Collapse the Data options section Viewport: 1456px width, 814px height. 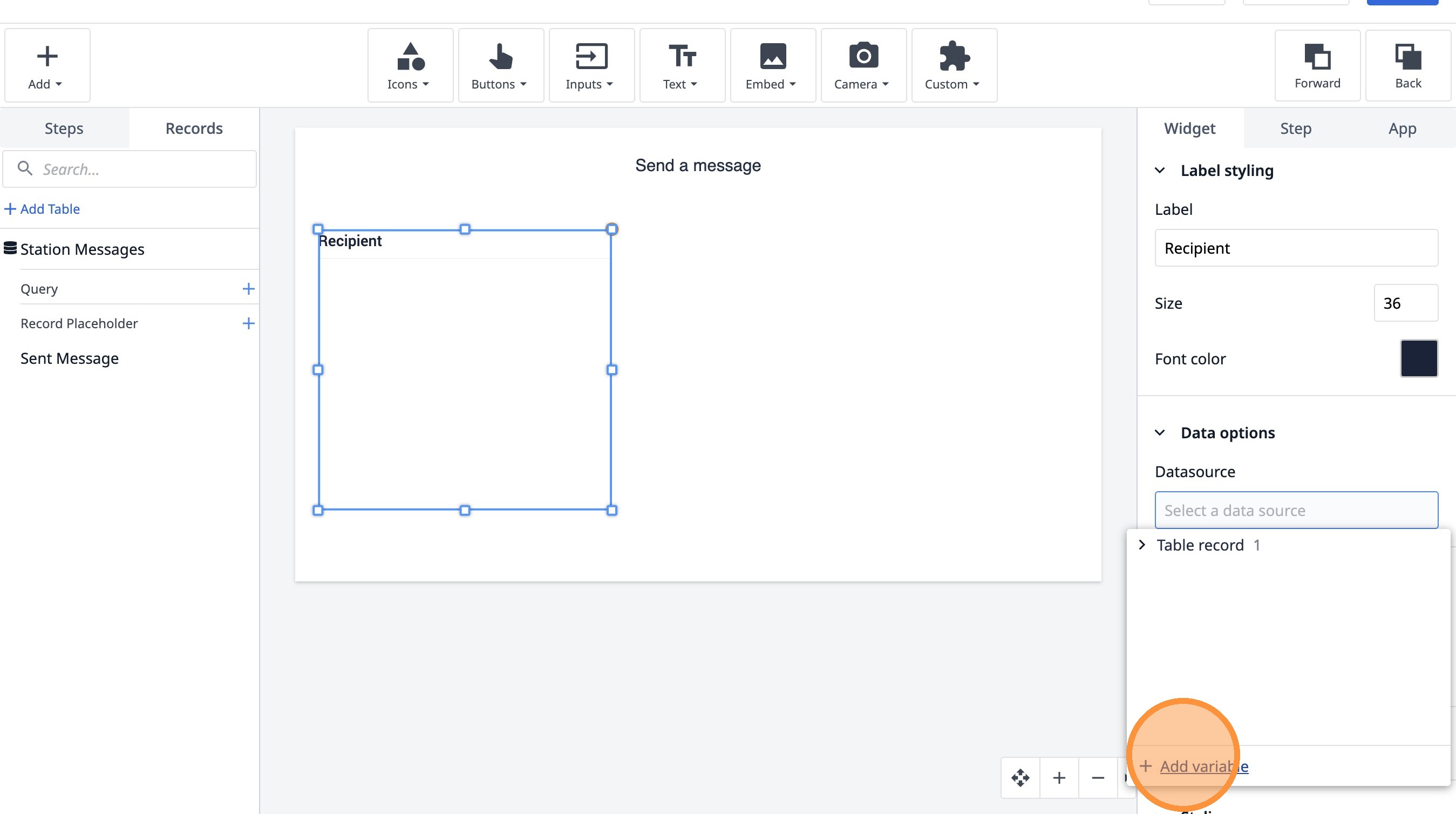(x=1160, y=433)
